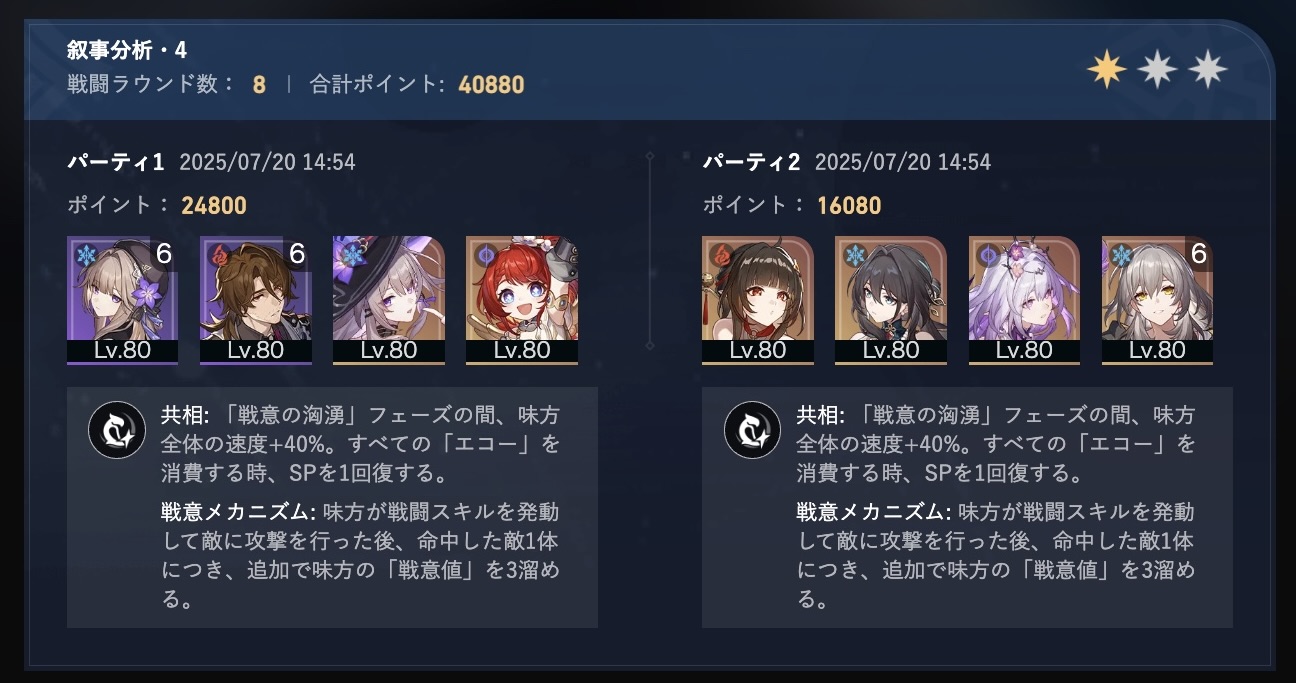Select the white-haired character with pink flower
1296x683 pixels.
coord(1024,300)
